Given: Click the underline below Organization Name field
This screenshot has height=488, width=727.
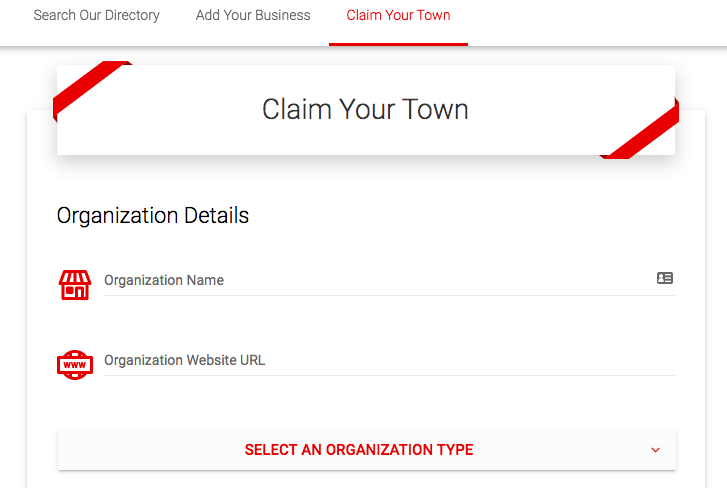Looking at the screenshot, I should (x=390, y=296).
